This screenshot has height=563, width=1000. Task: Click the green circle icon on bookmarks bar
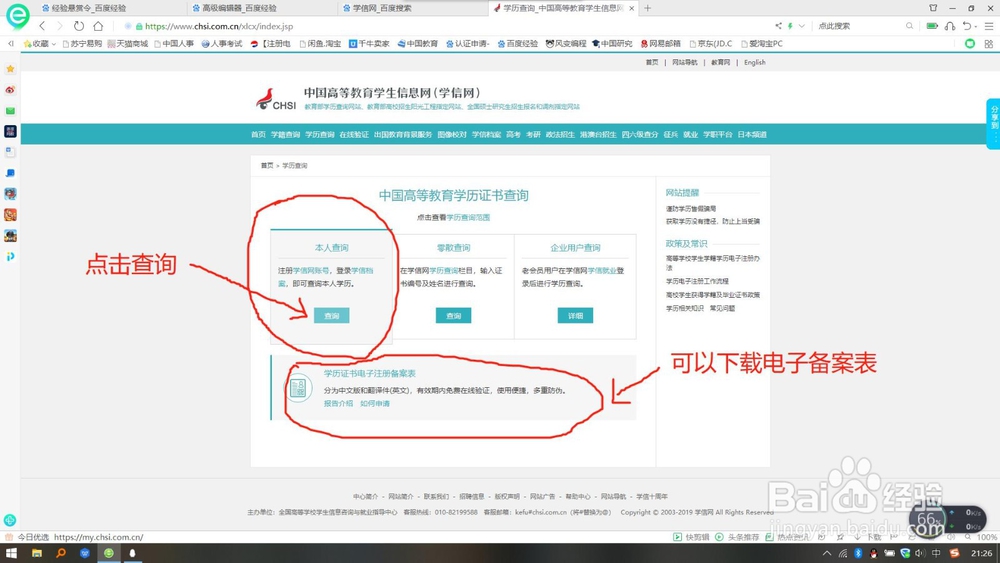coord(970,44)
